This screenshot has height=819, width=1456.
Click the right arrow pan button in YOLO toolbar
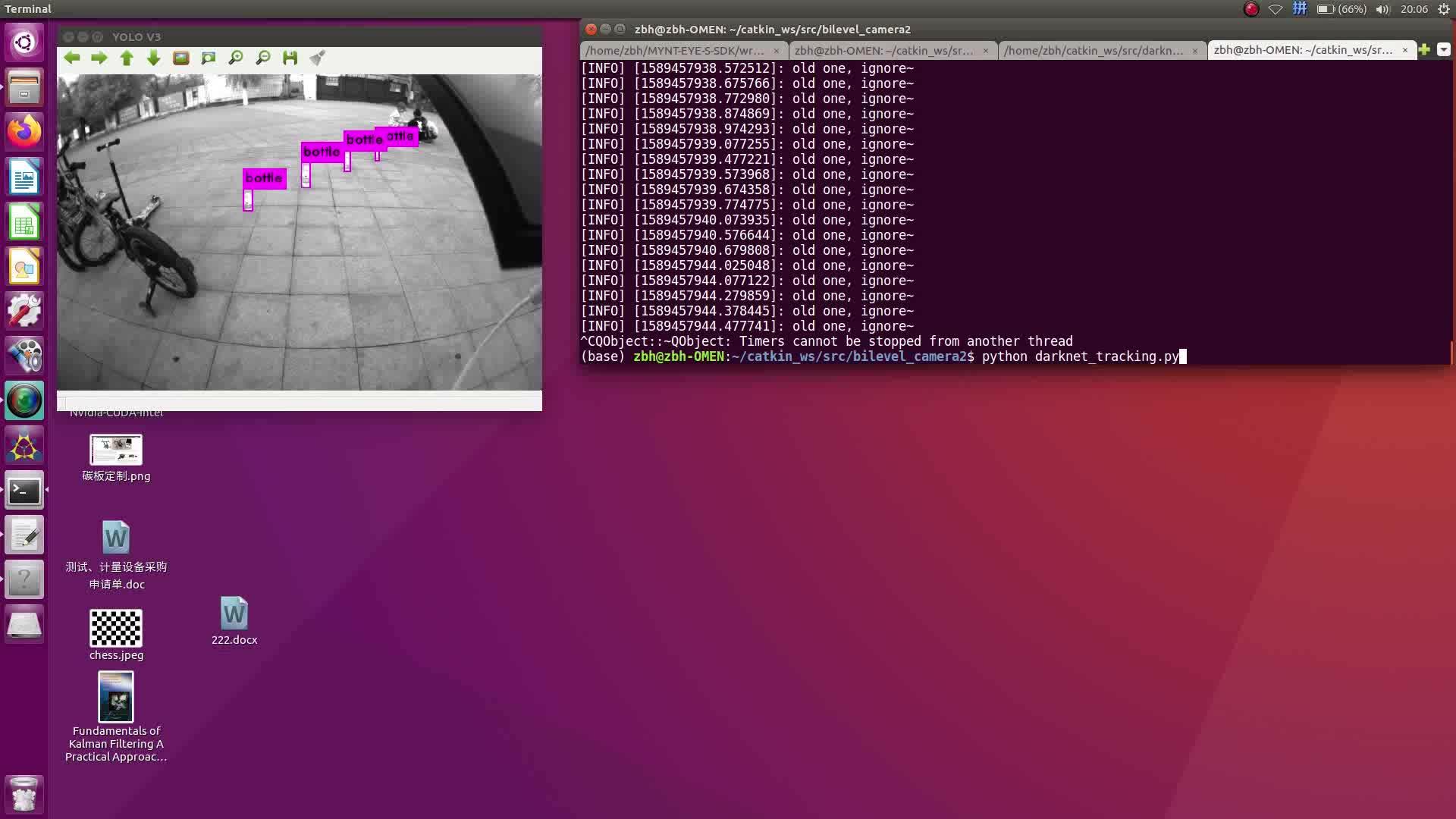(x=99, y=58)
